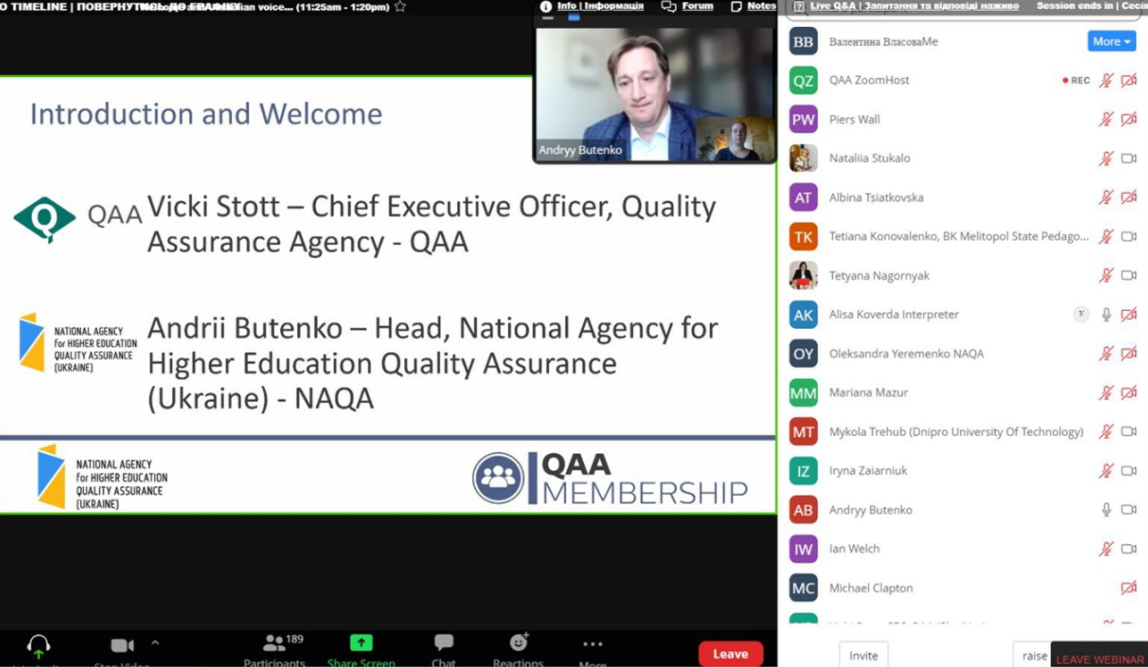Open the More three-dots toolbar icon
This screenshot has width=1148, height=667.
point(592,644)
